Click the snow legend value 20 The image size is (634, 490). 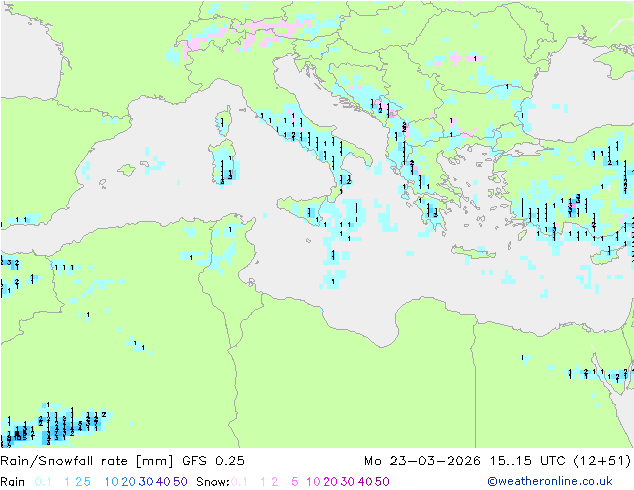click(330, 482)
